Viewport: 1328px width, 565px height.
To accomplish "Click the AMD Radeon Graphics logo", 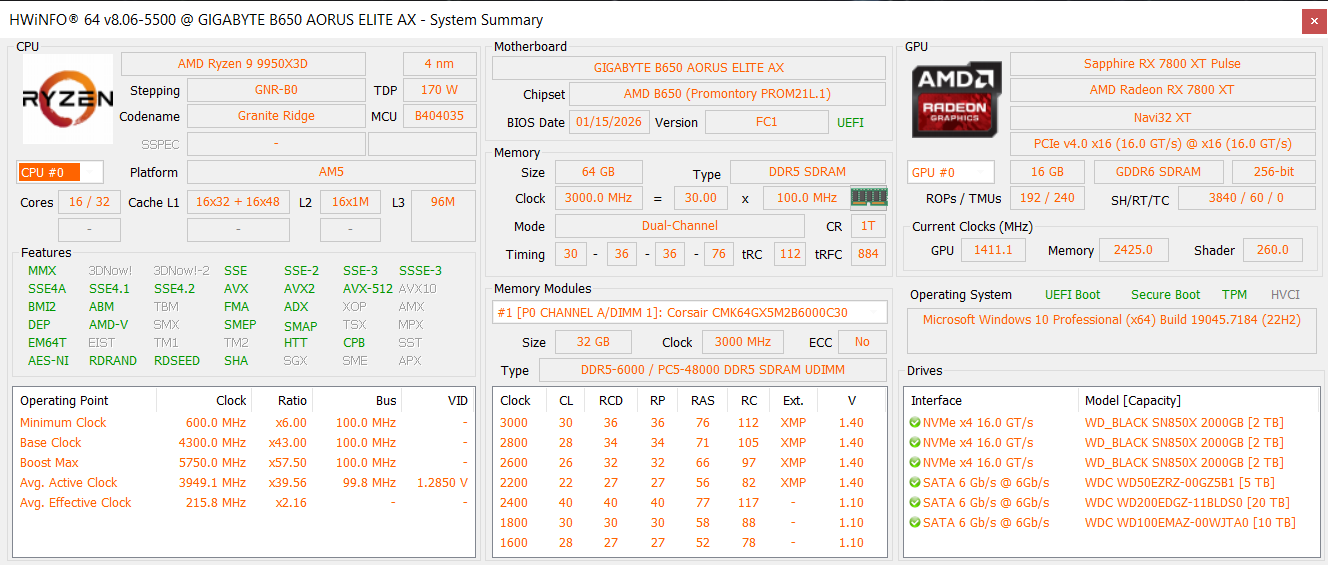I will pos(956,100).
